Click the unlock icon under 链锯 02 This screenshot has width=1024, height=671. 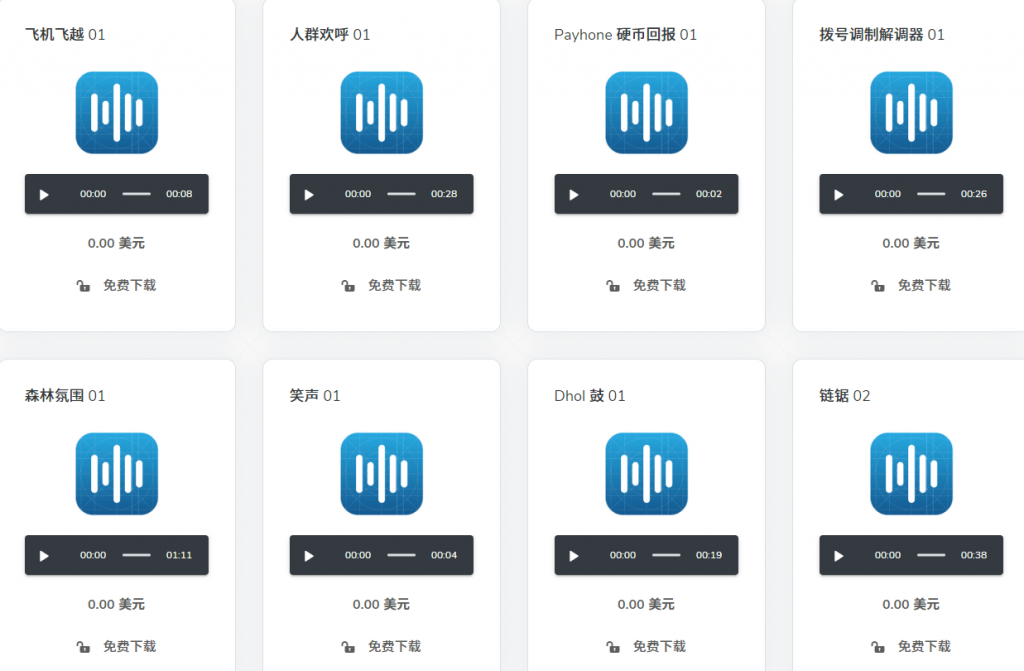[878, 647]
